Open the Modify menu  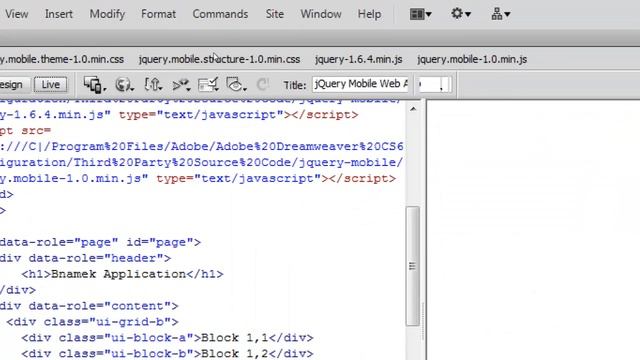coord(107,14)
